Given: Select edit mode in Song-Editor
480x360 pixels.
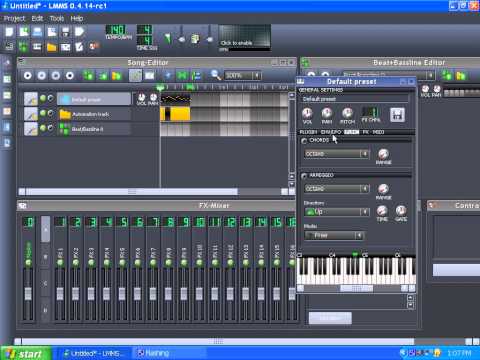Looking at the screenshot, I should click(x=150, y=76).
